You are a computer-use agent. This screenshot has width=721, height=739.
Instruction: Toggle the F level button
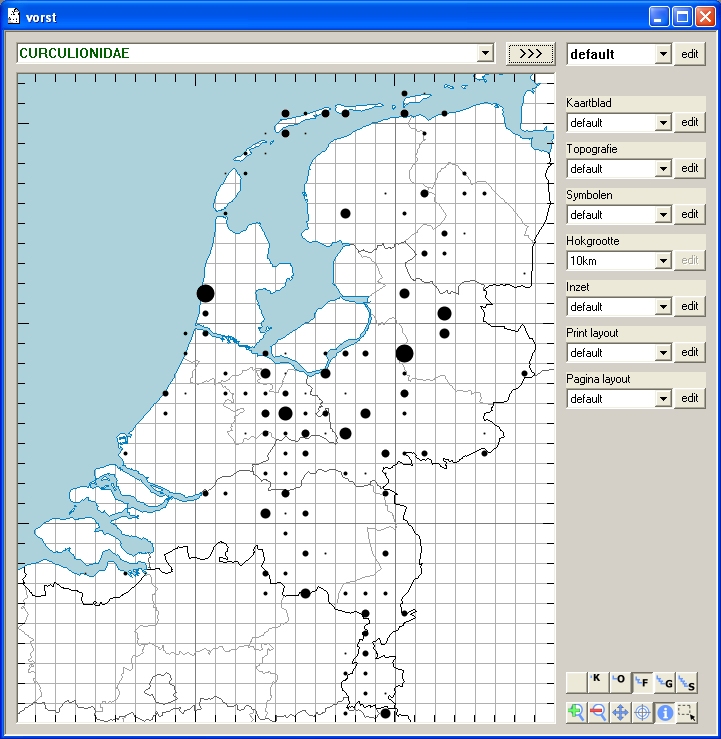pos(642,683)
